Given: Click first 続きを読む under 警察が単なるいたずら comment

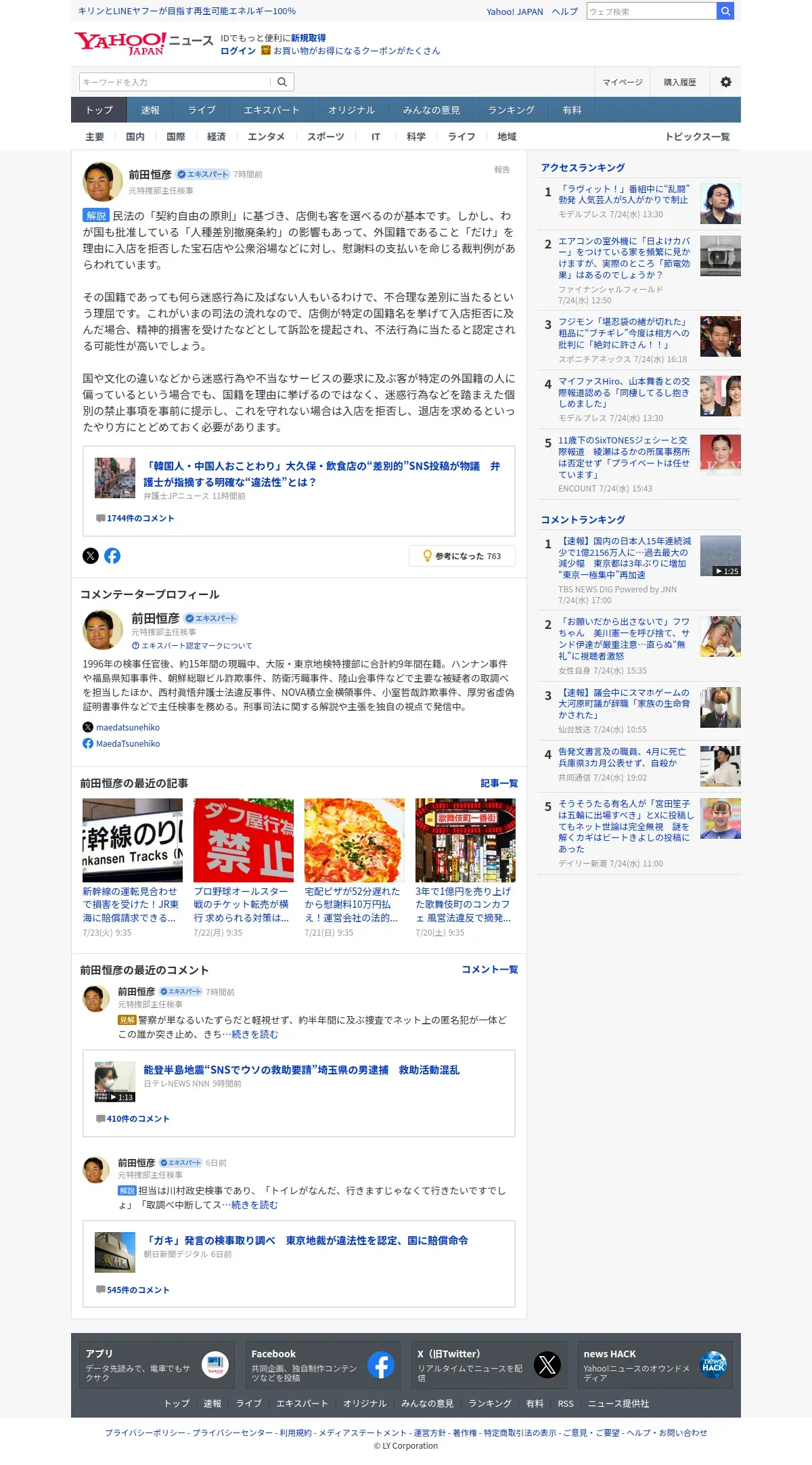Looking at the screenshot, I should coord(255,1034).
